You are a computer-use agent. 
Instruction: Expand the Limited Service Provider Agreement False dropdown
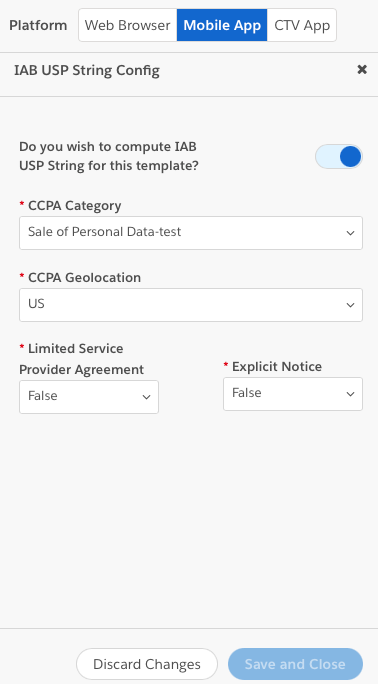click(x=89, y=397)
